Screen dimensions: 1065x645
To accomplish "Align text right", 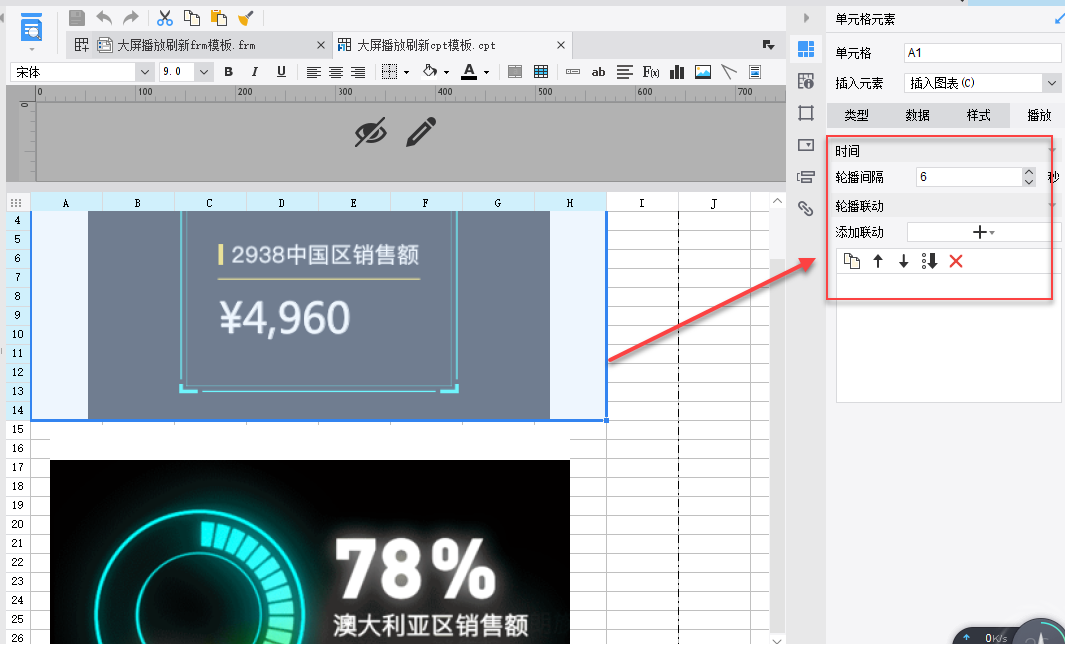I will click(358, 72).
